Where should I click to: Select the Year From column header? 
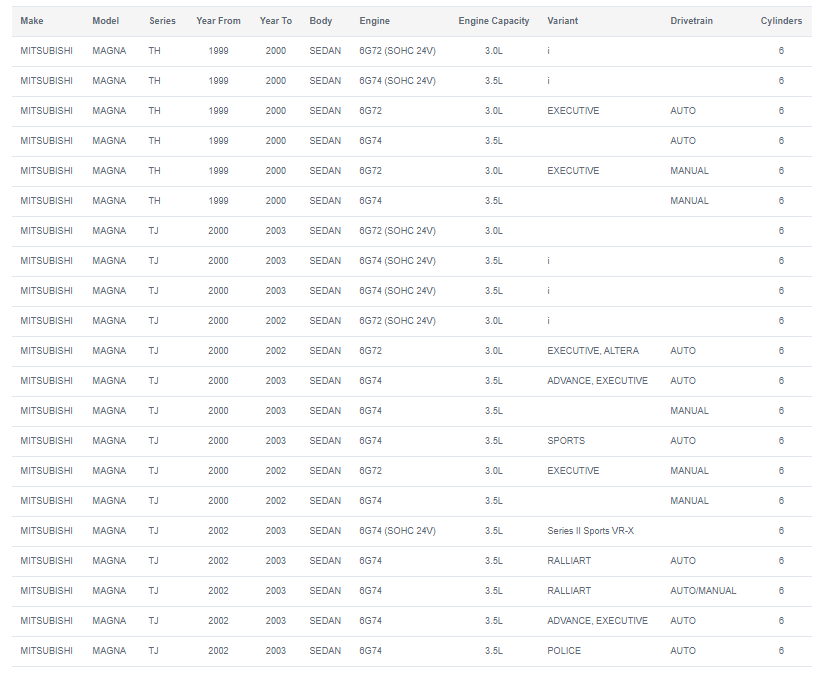tap(218, 21)
